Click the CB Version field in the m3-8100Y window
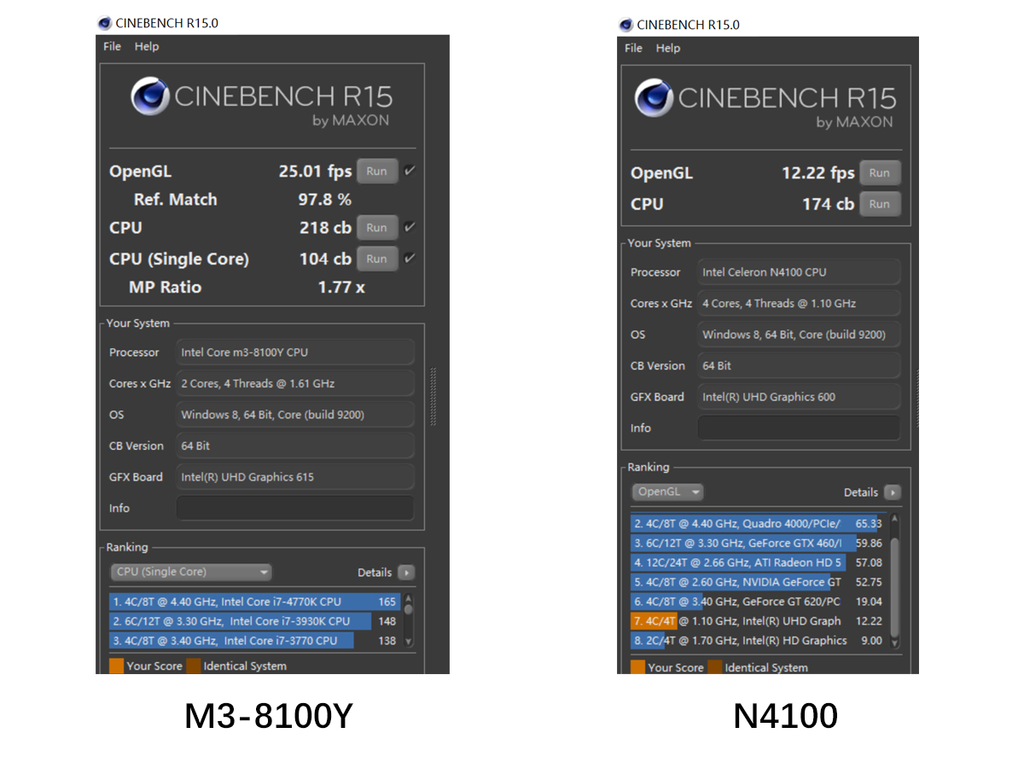This screenshot has height=768, width=1024. coord(295,446)
